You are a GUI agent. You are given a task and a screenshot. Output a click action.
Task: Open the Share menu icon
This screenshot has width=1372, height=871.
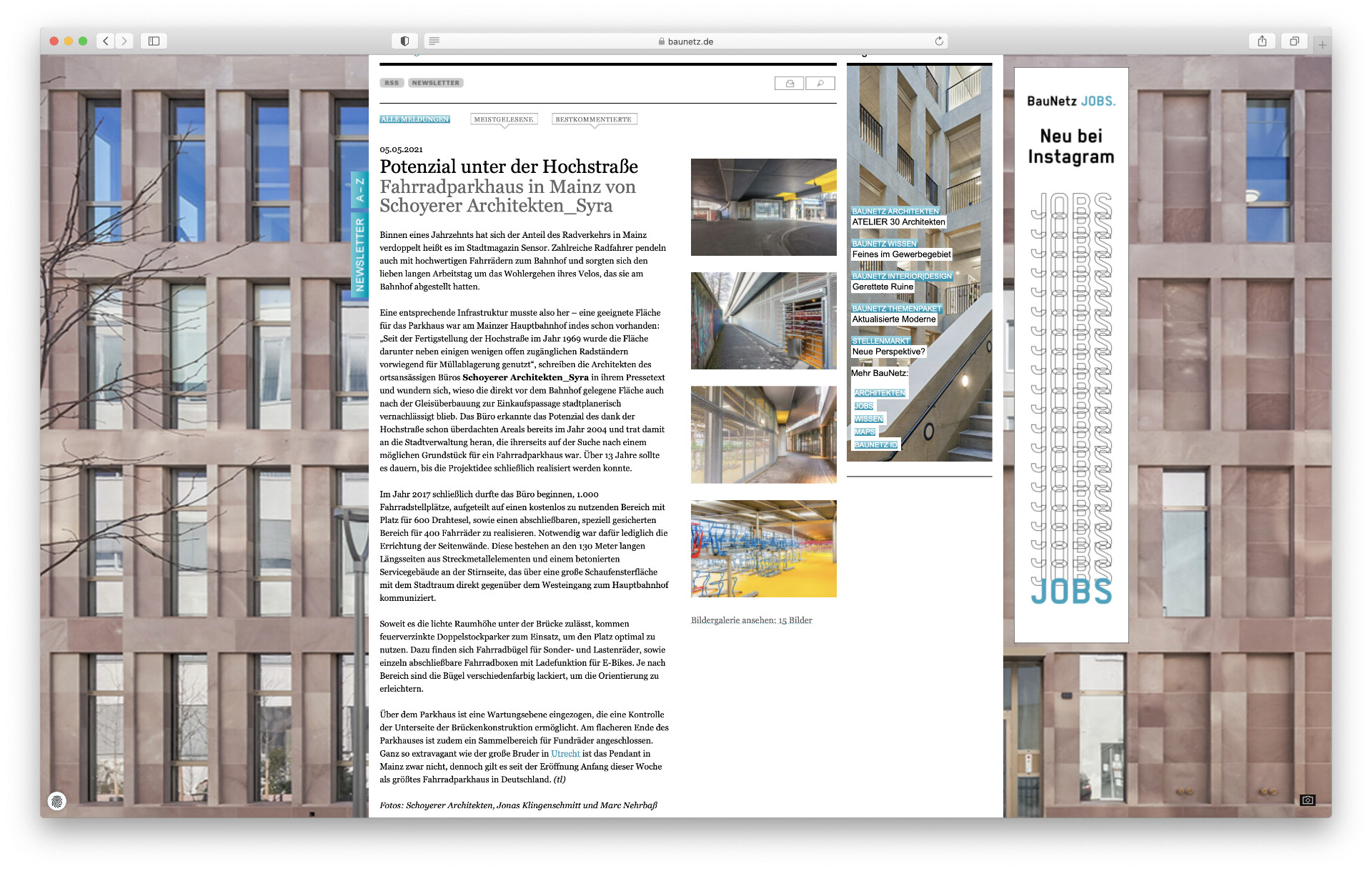click(1262, 41)
